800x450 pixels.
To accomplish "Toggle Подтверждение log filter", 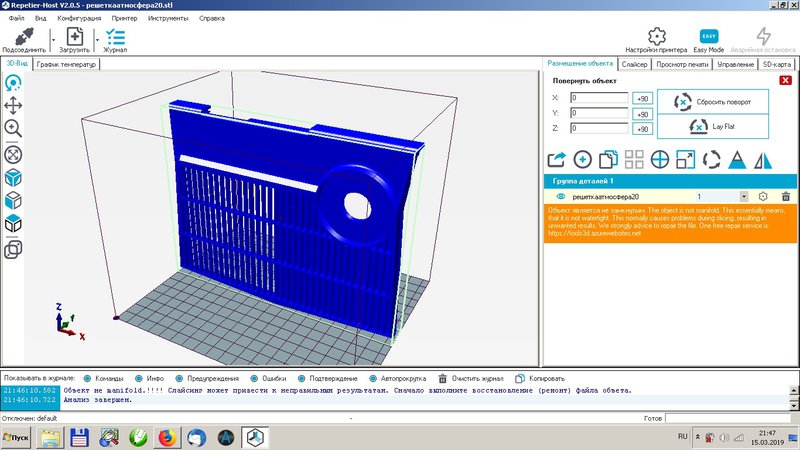I will 328,379.
